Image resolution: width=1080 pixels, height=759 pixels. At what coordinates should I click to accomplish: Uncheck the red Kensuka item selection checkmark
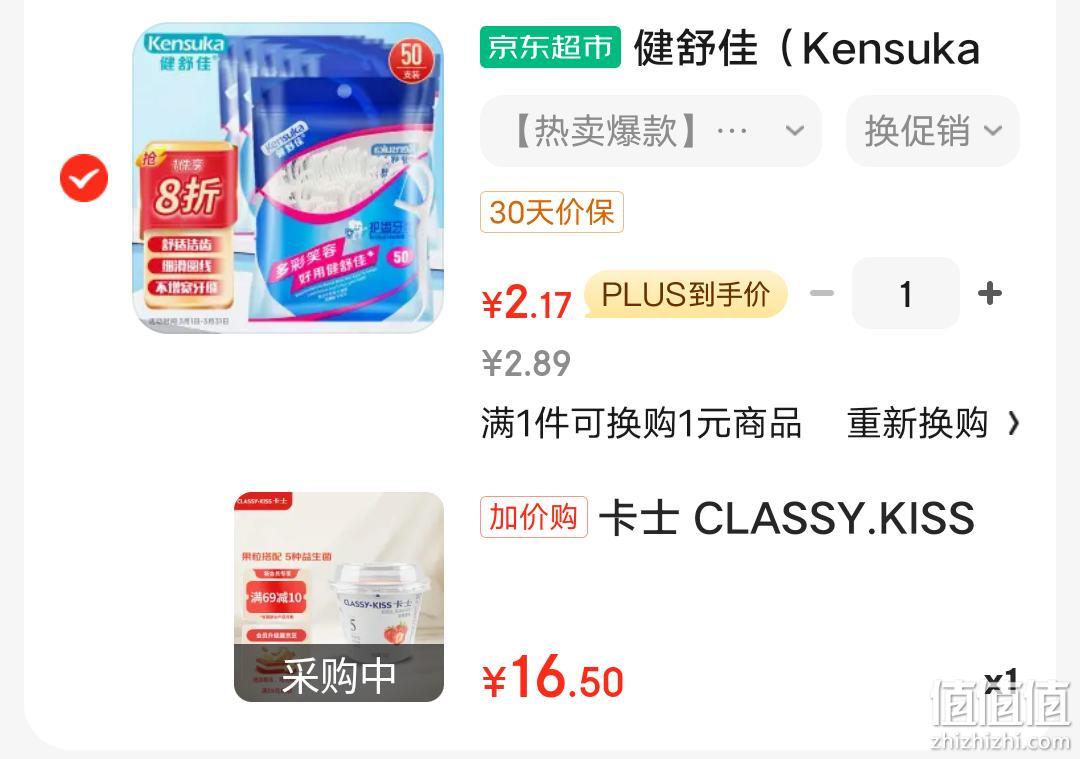(84, 178)
